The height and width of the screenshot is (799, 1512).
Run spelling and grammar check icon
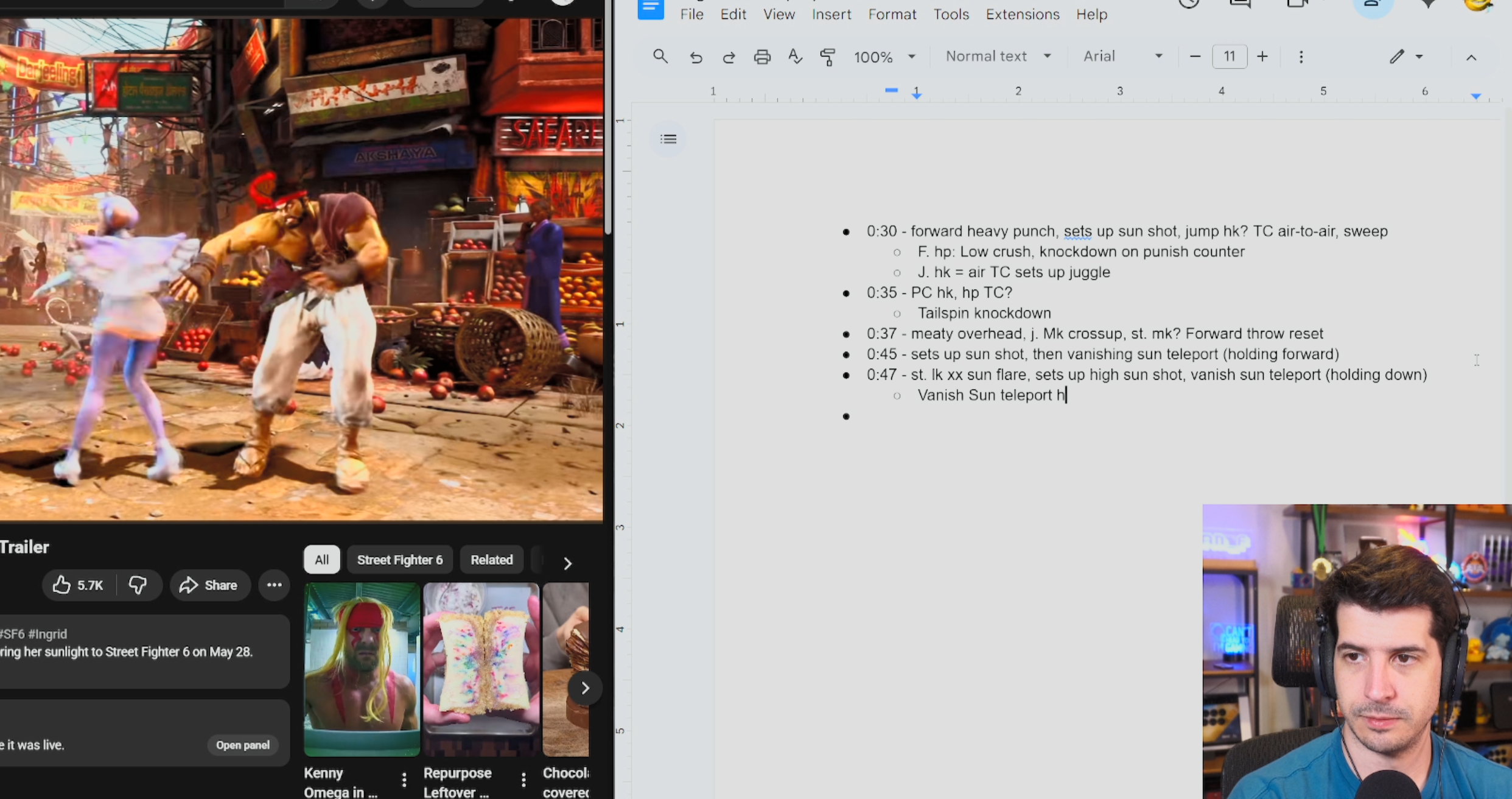coord(795,57)
